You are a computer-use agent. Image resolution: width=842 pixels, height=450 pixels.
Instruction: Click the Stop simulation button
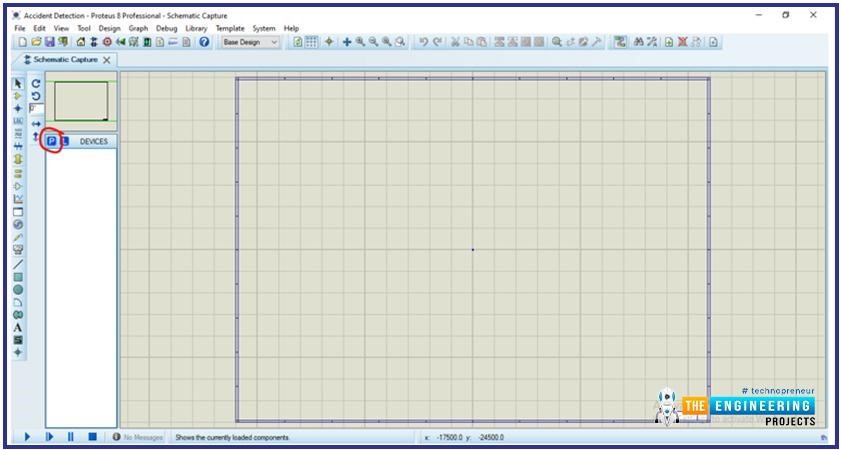coord(92,437)
